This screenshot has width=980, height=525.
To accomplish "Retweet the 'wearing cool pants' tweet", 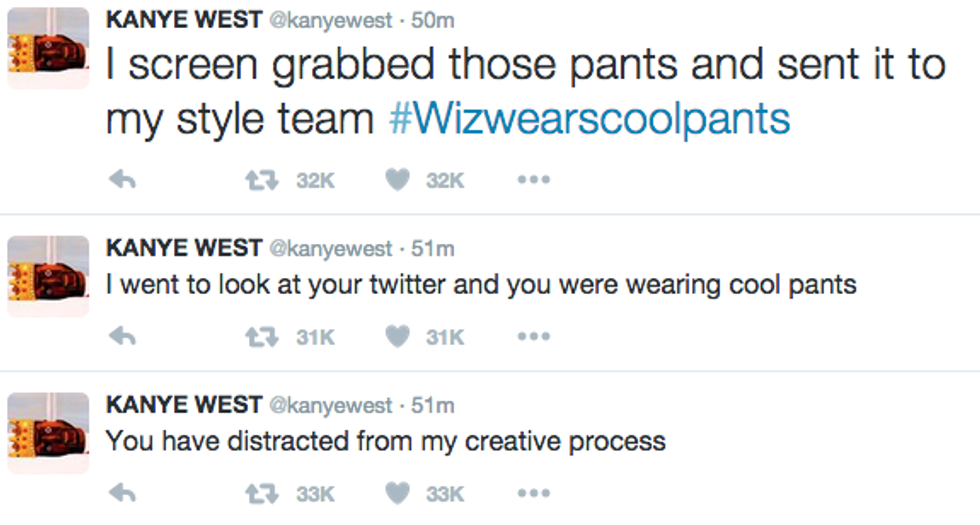I will [x=262, y=337].
